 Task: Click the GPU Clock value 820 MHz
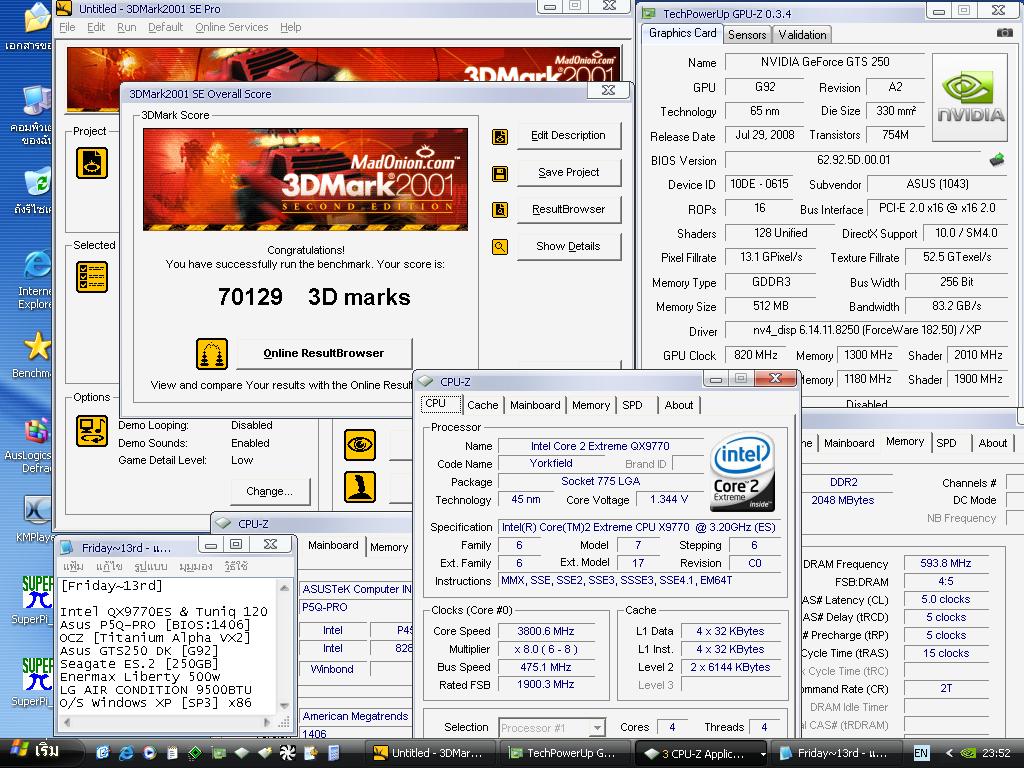coord(756,355)
